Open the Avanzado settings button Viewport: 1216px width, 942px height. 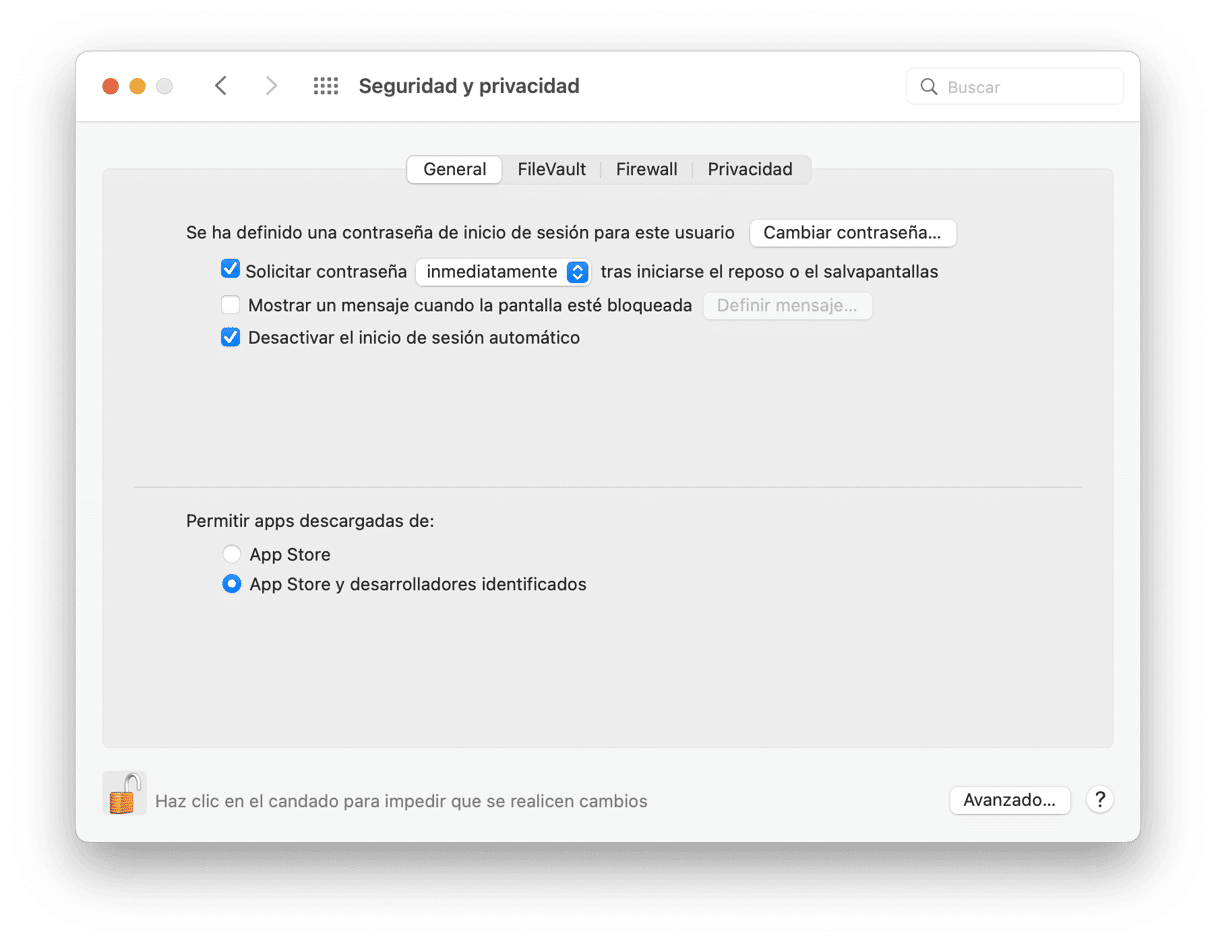coord(1010,800)
